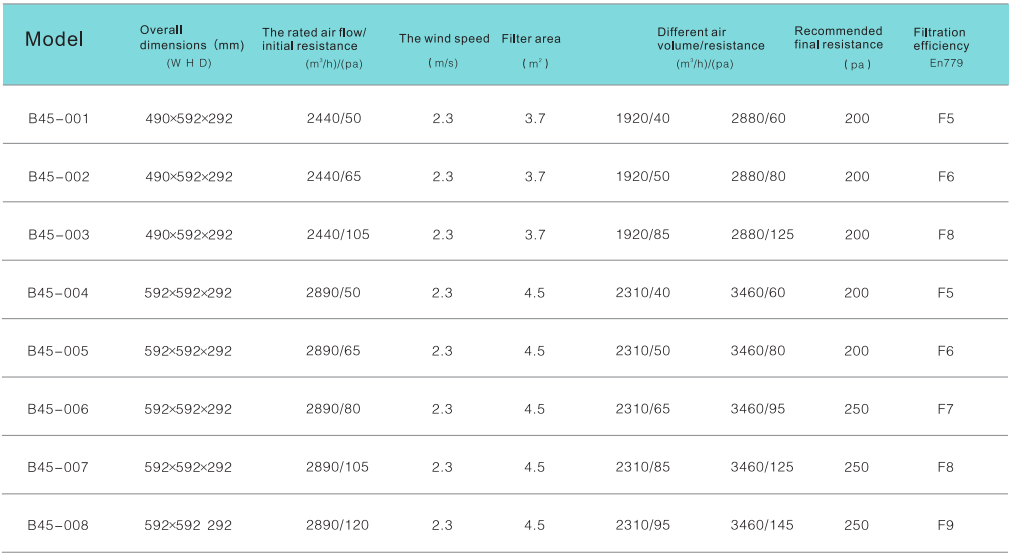1011x556 pixels.
Task: Select the B45-006 model cell
Action: [x=59, y=409]
